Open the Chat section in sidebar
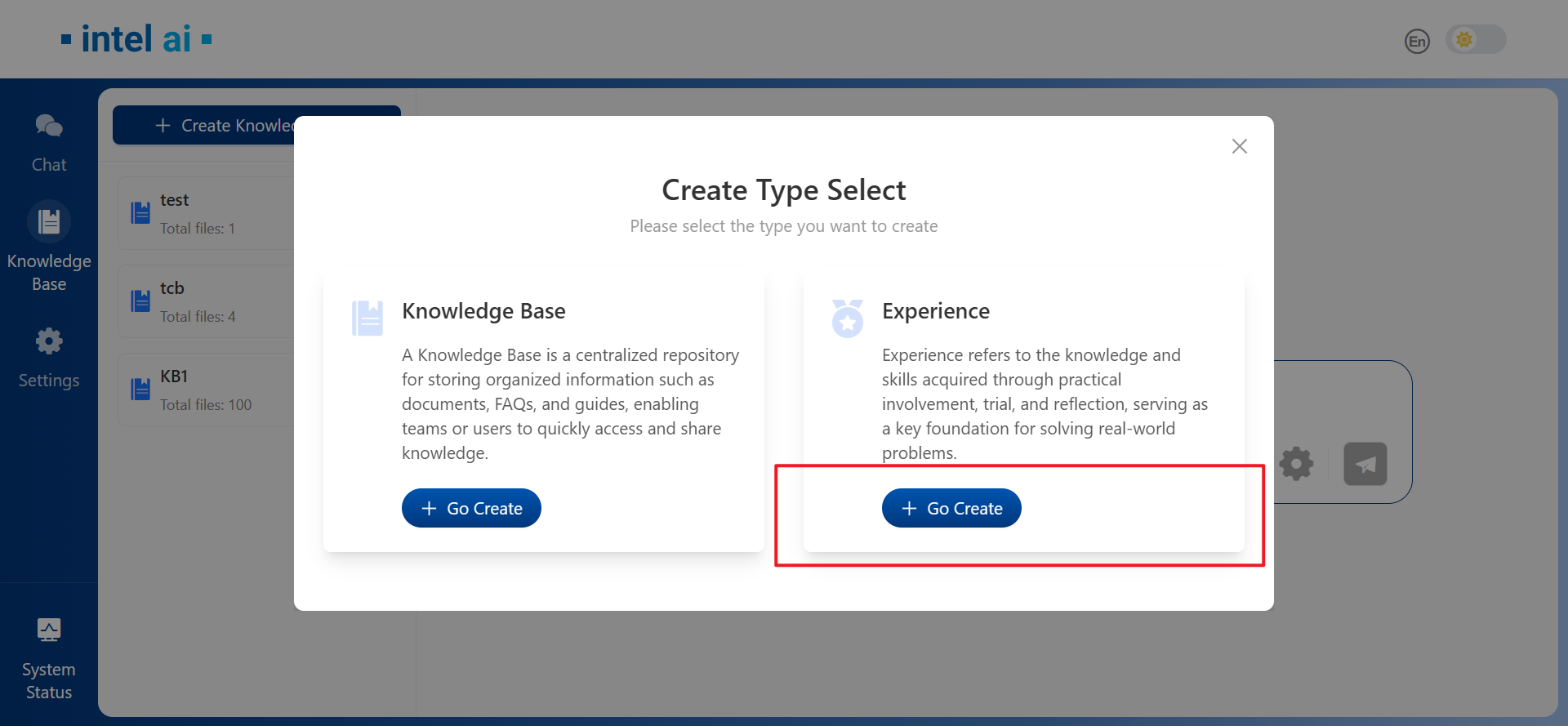Viewport: 1568px width, 726px height. pos(49,142)
